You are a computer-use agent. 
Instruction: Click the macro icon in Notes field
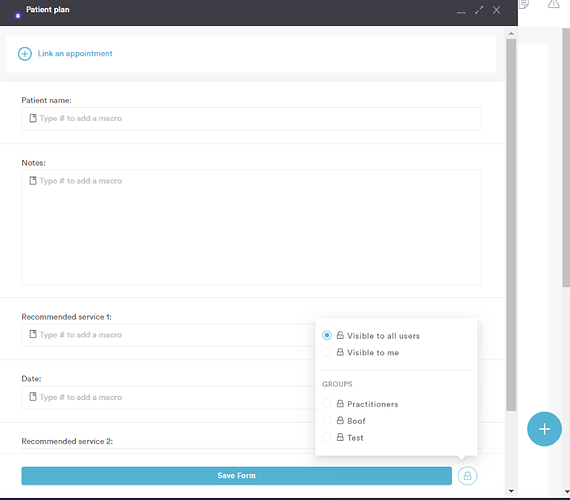point(33,181)
